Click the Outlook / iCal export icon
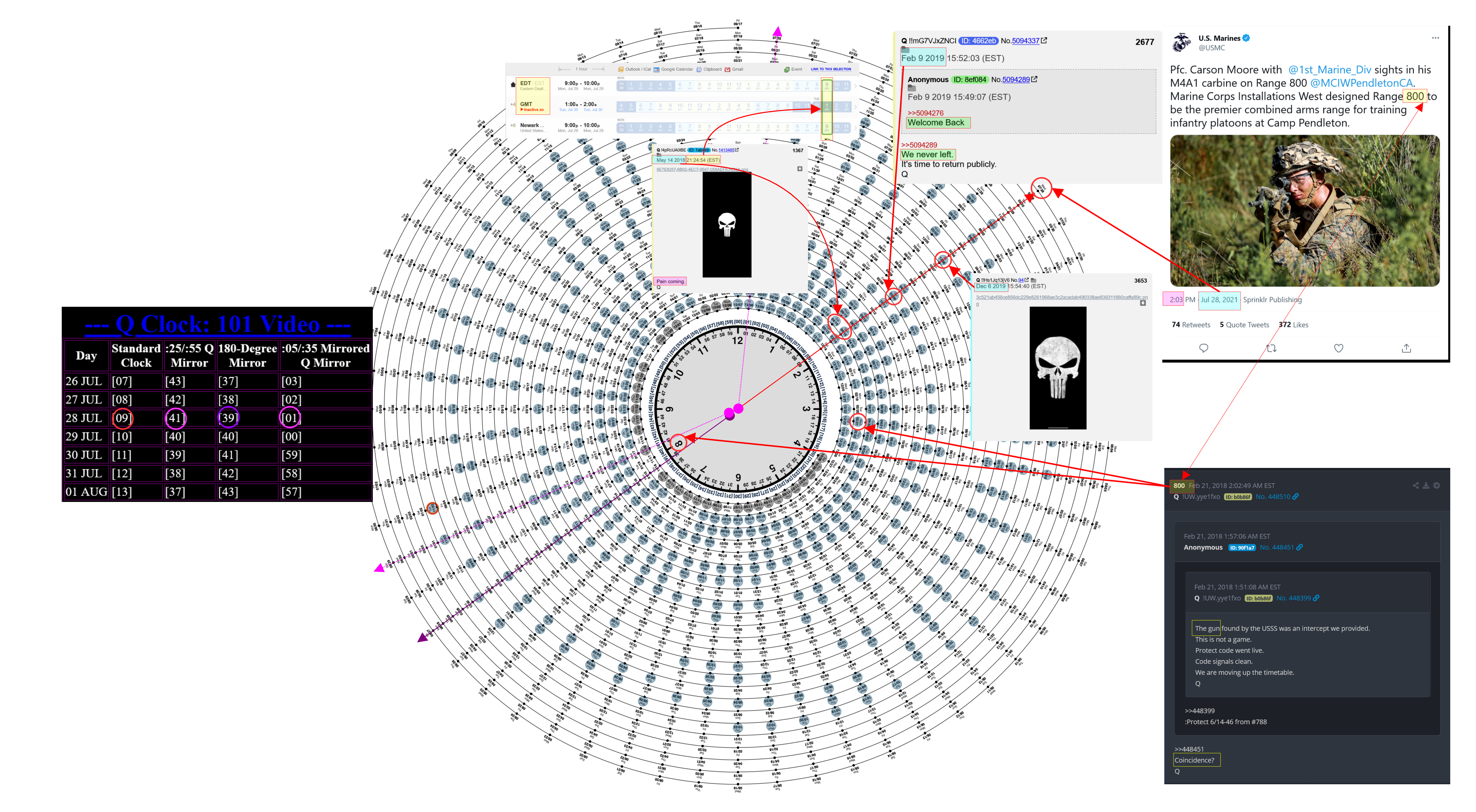 pos(620,69)
